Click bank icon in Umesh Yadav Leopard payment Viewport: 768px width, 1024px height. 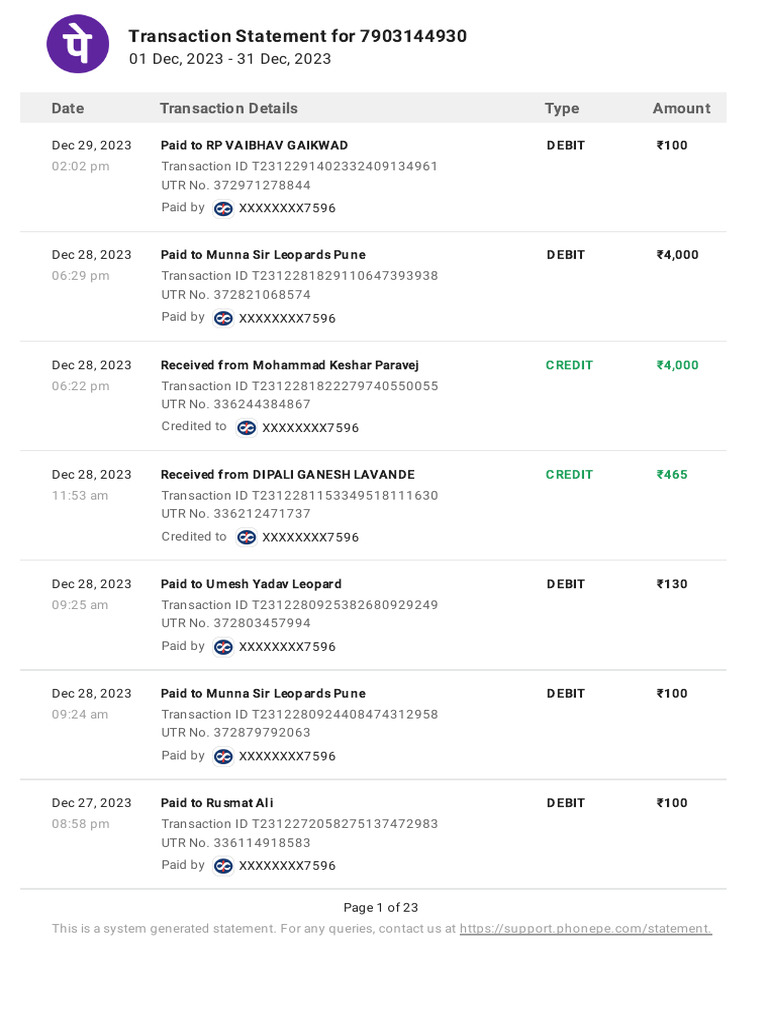click(x=223, y=647)
